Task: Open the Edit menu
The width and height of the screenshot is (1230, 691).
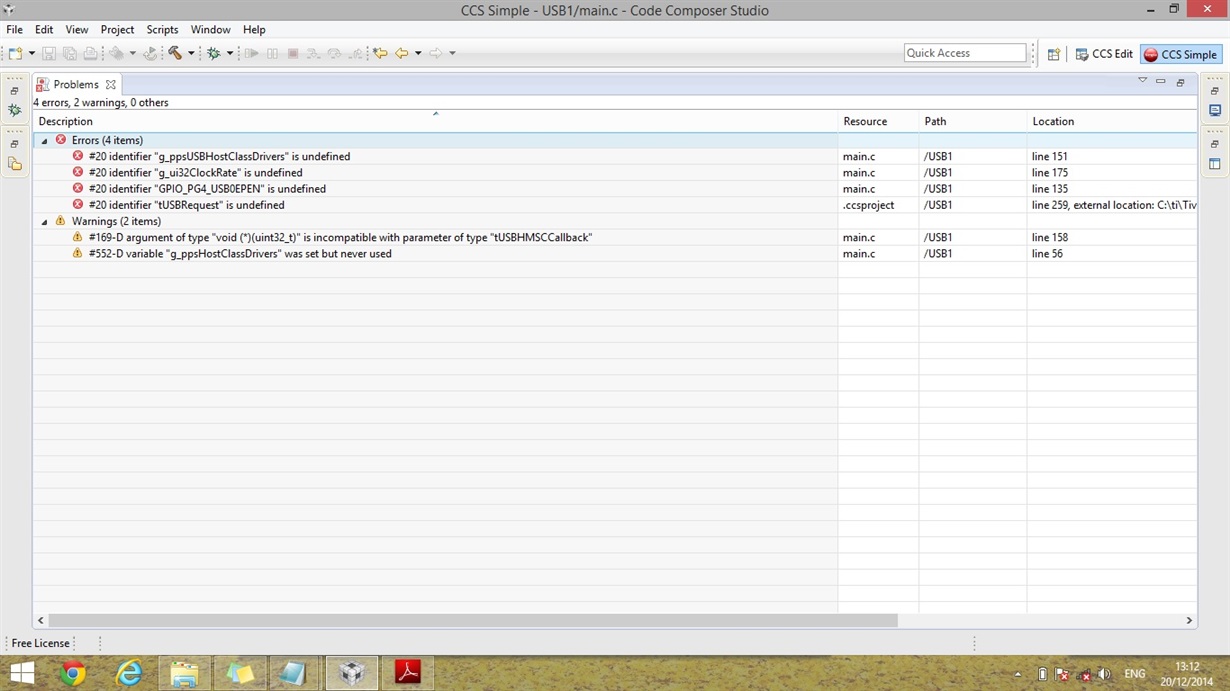Action: click(x=44, y=30)
